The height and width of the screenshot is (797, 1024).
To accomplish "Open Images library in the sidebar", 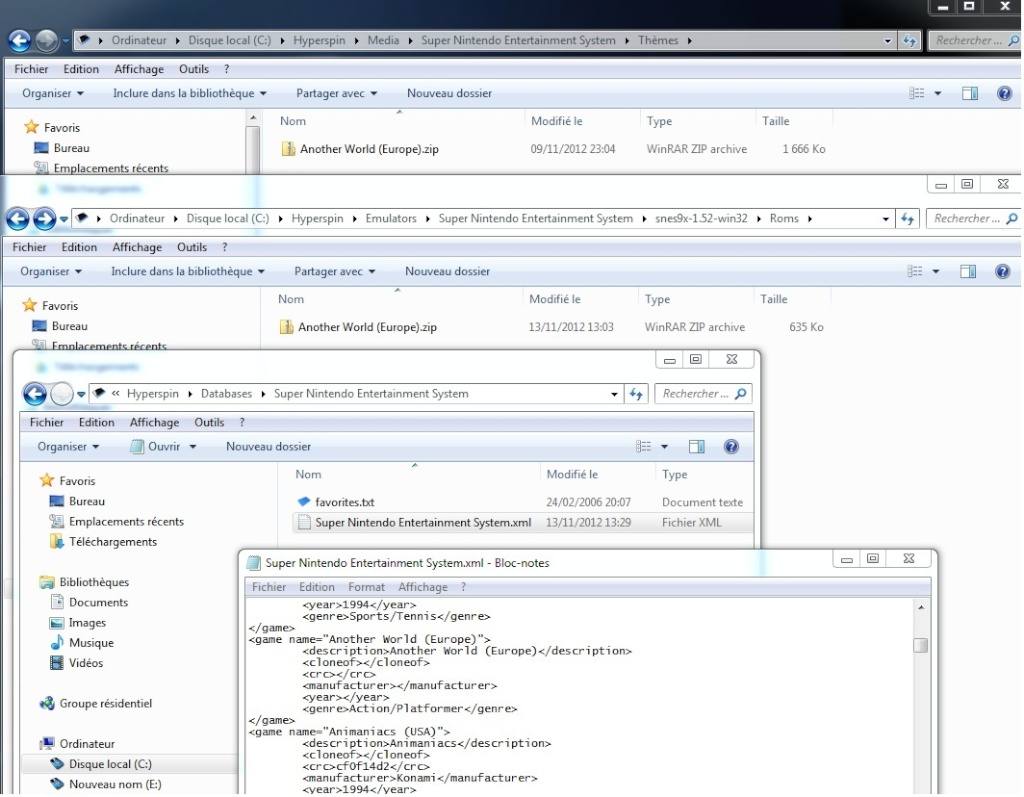I will (x=87, y=623).
